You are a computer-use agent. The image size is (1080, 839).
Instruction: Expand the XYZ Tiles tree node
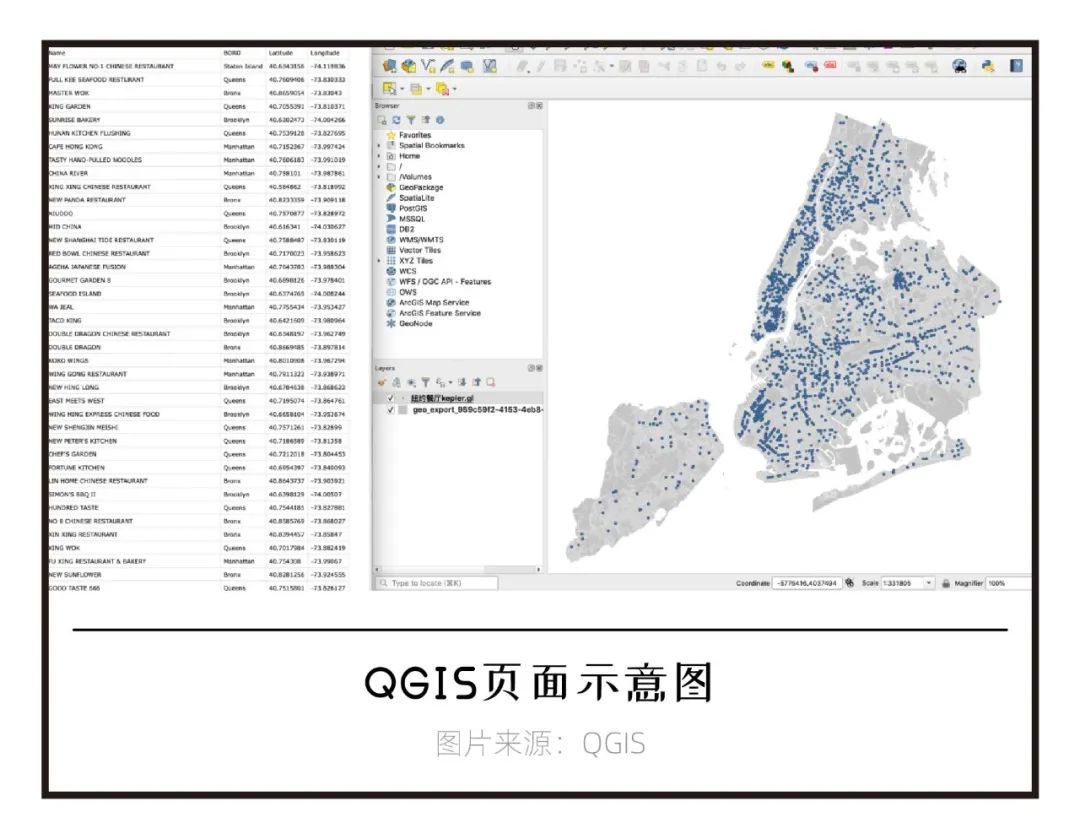pyautogui.click(x=379, y=261)
